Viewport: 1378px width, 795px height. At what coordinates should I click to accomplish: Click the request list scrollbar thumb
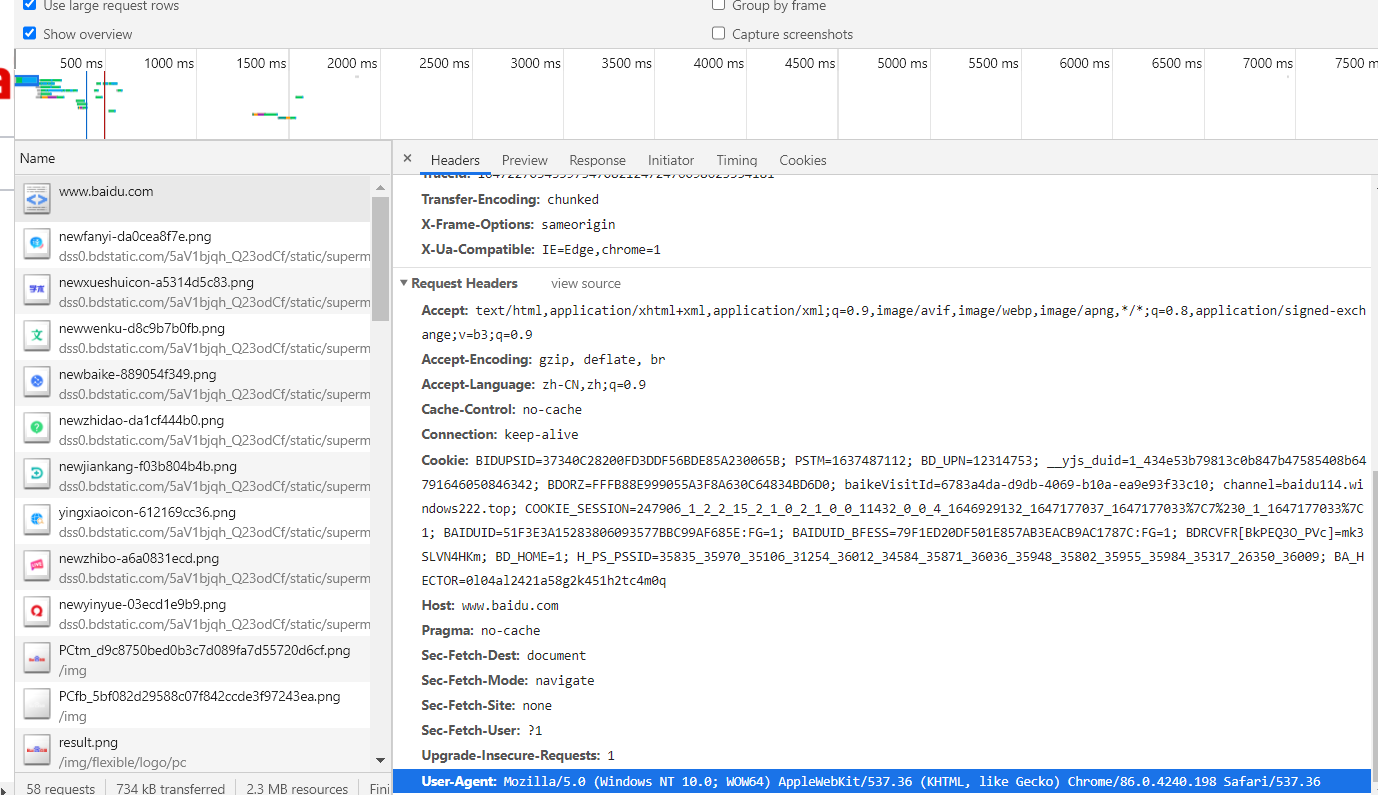point(380,259)
